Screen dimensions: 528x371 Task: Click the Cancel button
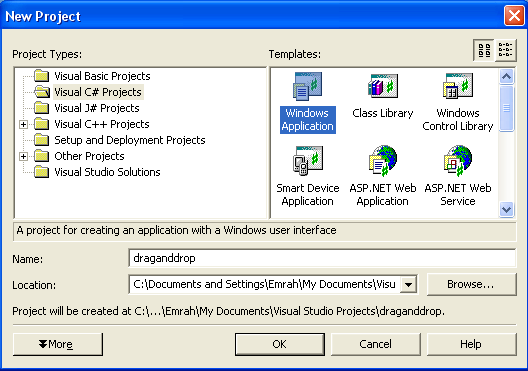pos(375,344)
